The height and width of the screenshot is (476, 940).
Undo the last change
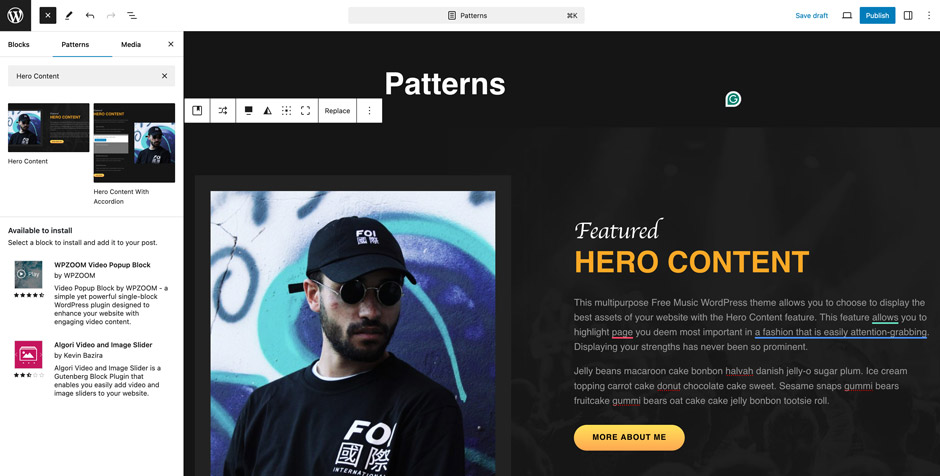[x=90, y=16]
